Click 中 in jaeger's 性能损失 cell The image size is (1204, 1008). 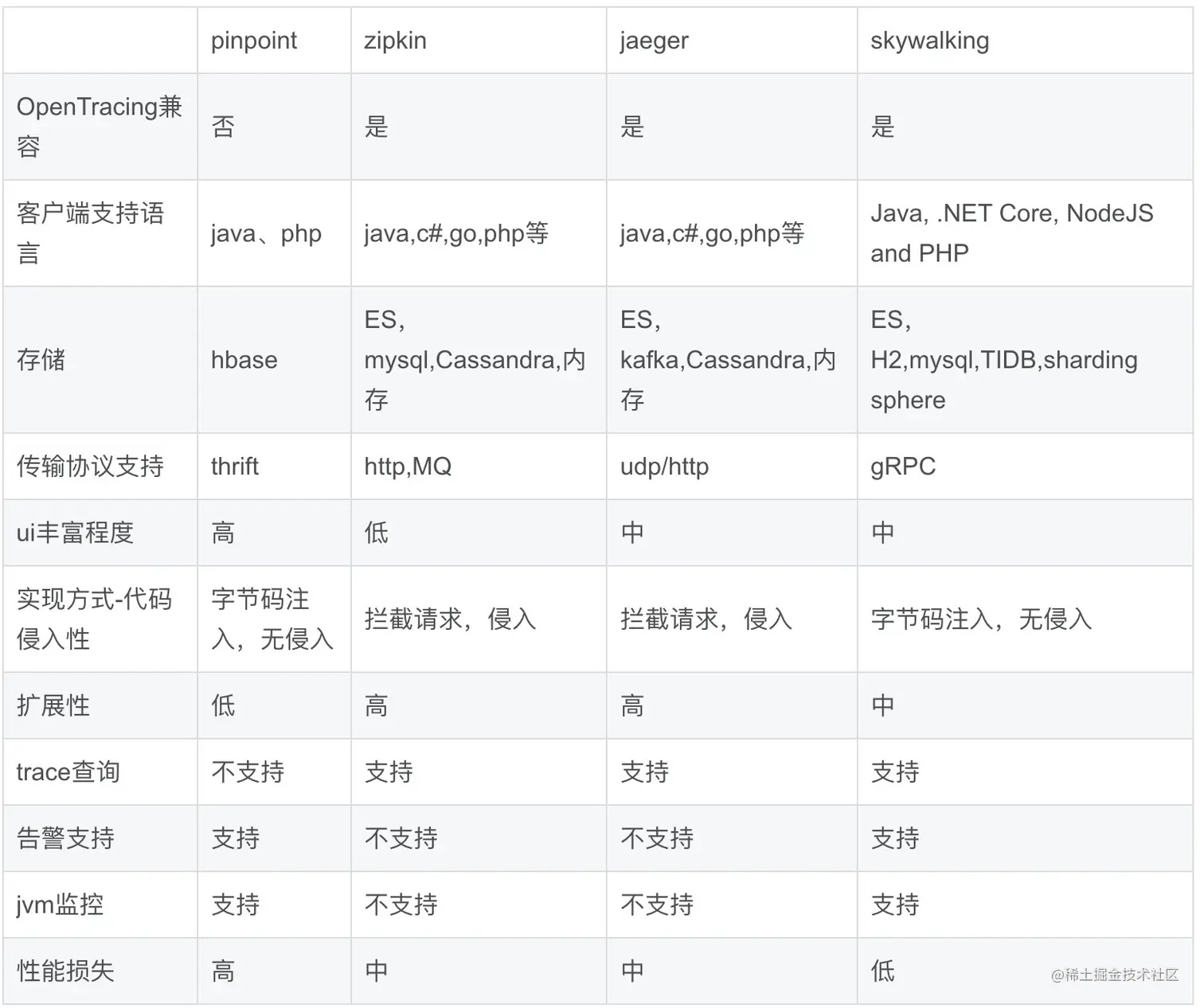tap(632, 971)
